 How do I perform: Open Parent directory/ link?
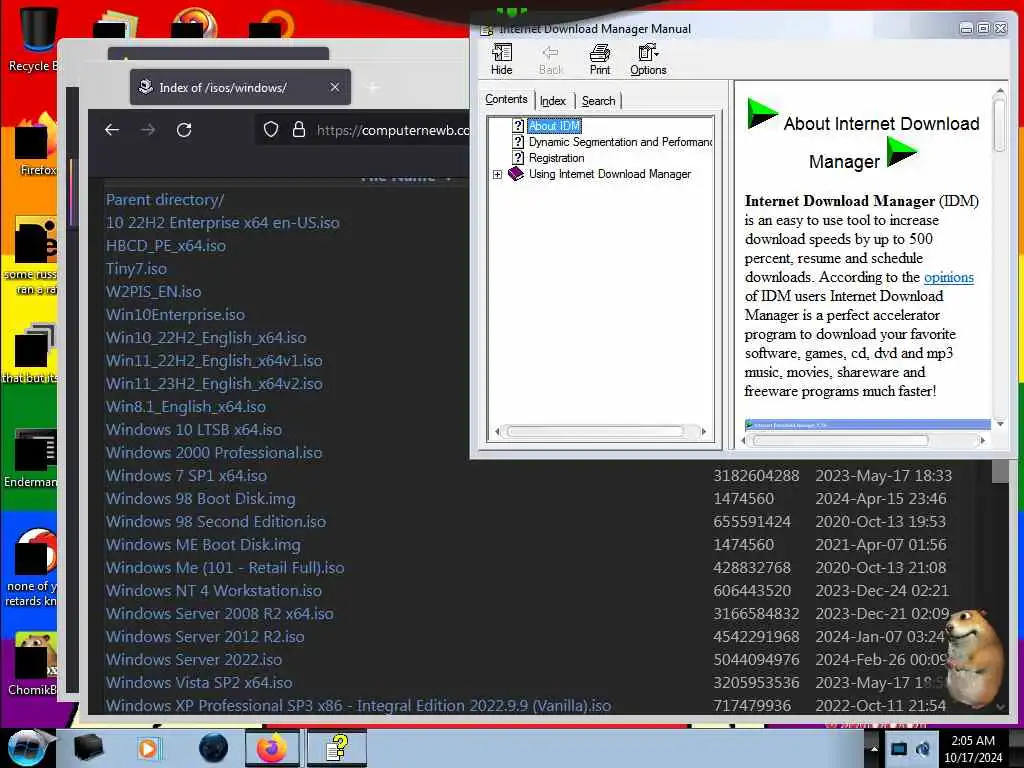pos(165,200)
